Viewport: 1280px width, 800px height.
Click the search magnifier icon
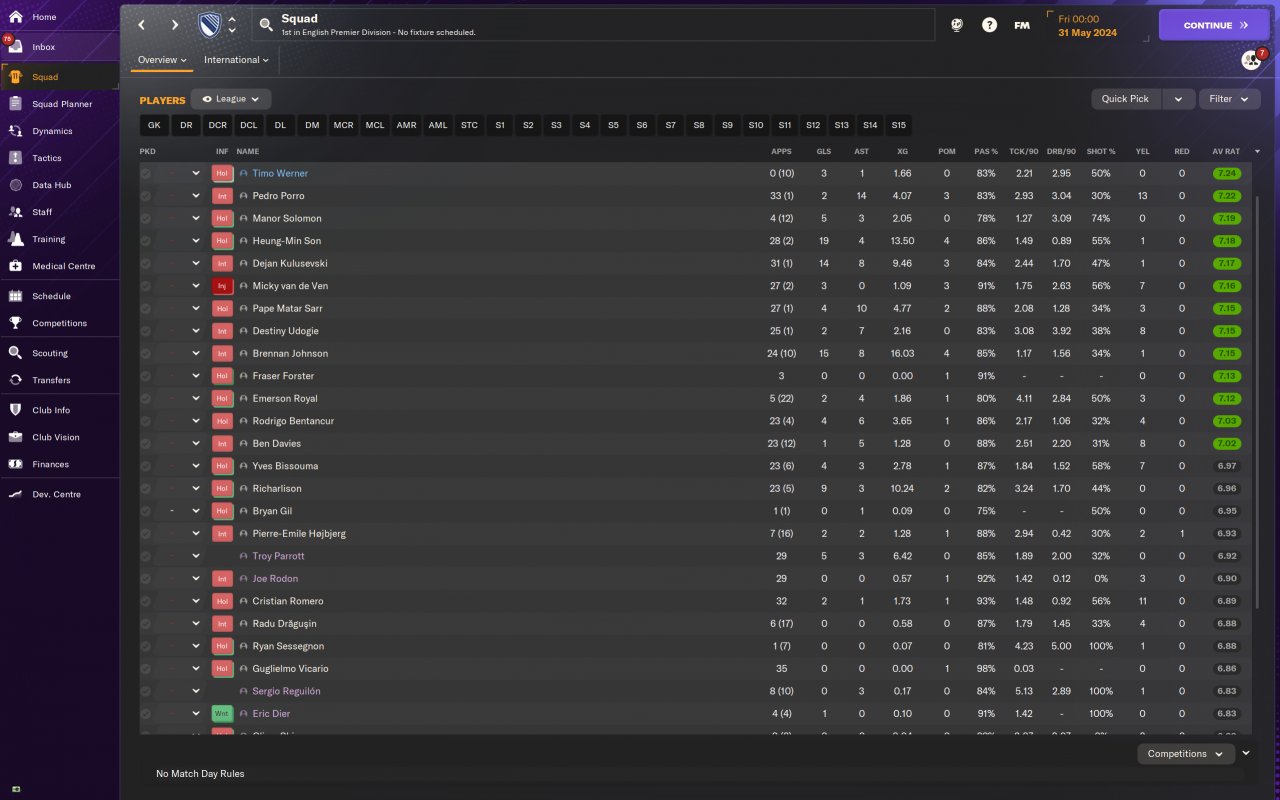point(266,25)
